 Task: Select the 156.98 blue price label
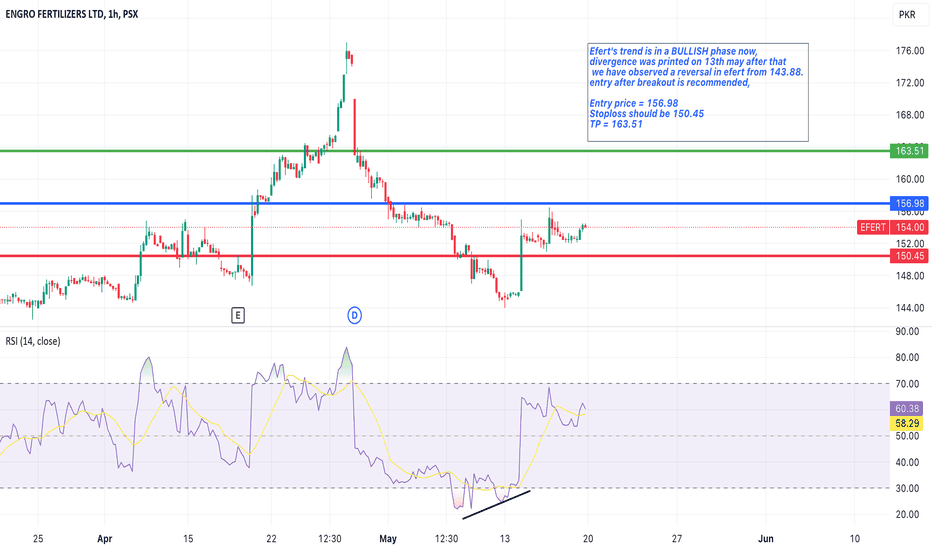[x=909, y=203]
